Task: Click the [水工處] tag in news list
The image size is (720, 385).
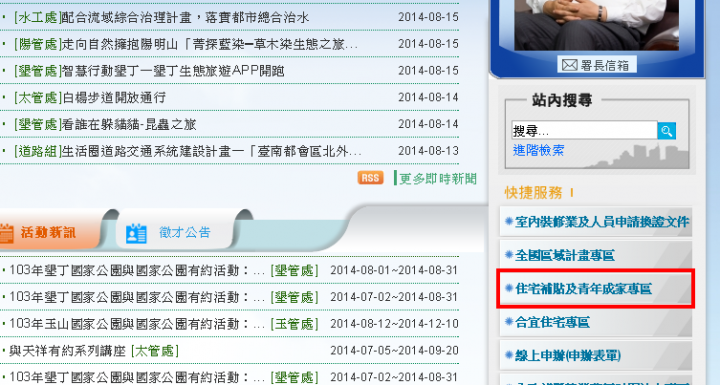Action: [x=38, y=17]
